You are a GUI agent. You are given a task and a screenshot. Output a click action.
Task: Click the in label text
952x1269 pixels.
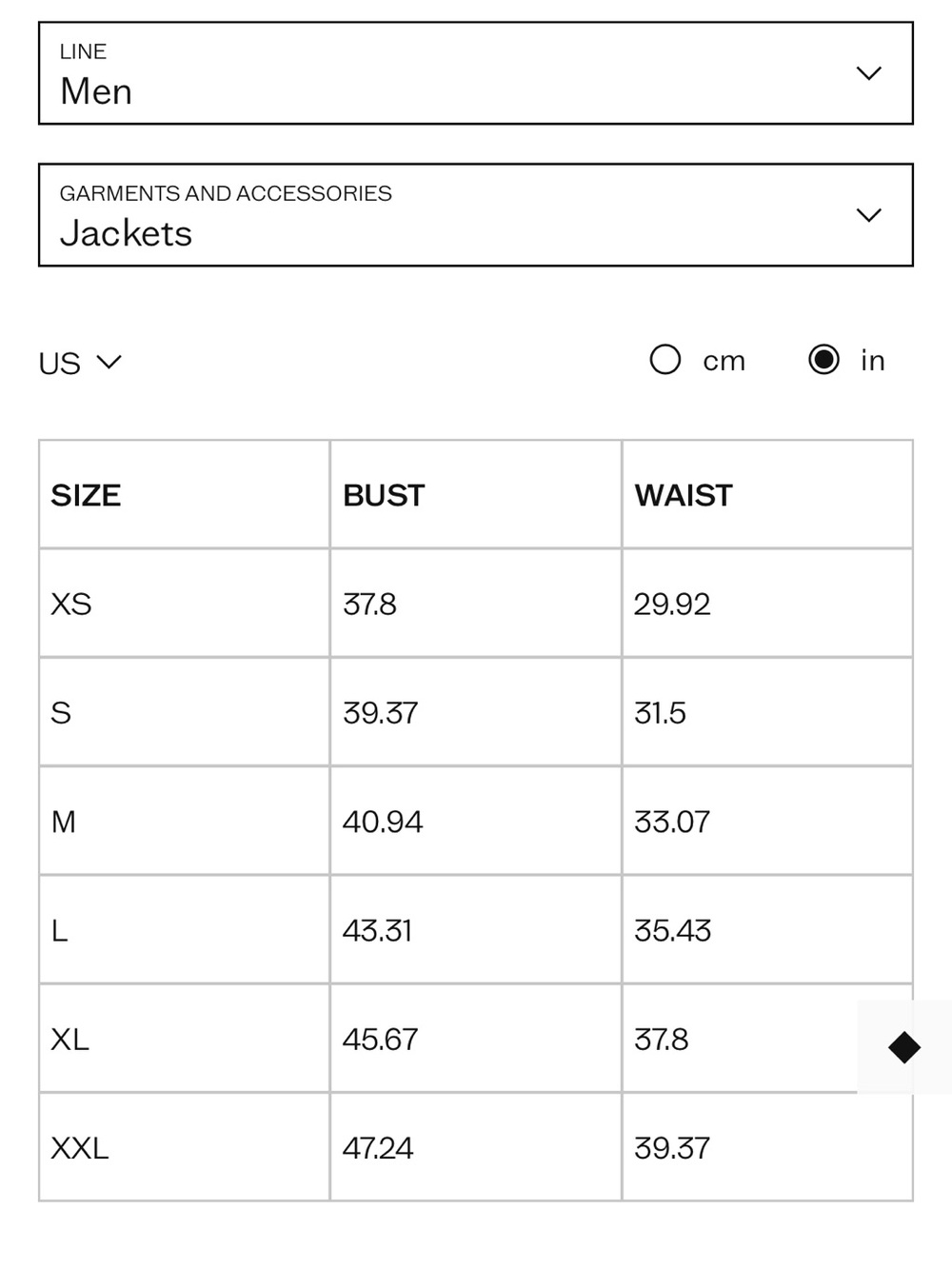873,361
